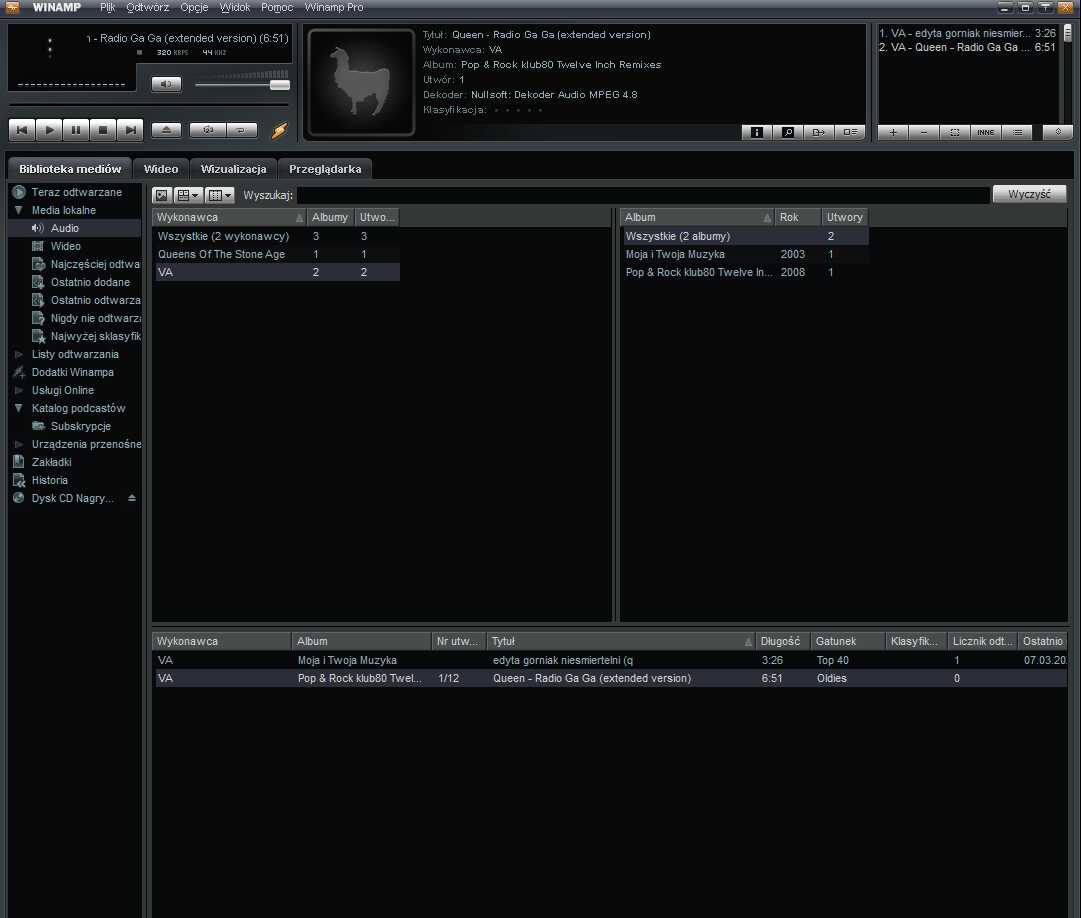Skip to the next track

coord(130,130)
